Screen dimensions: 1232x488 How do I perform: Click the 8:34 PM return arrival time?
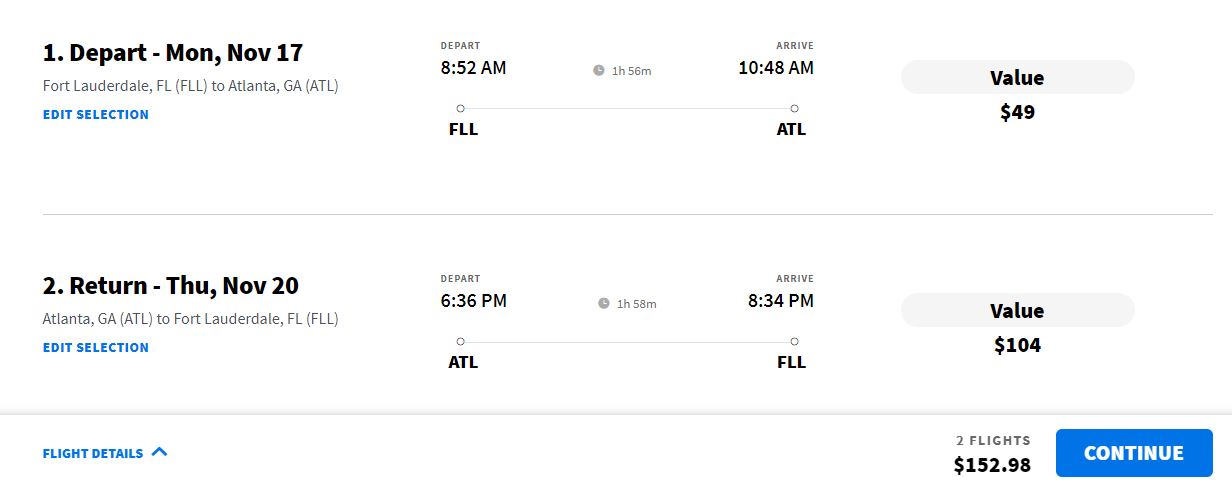click(x=780, y=301)
